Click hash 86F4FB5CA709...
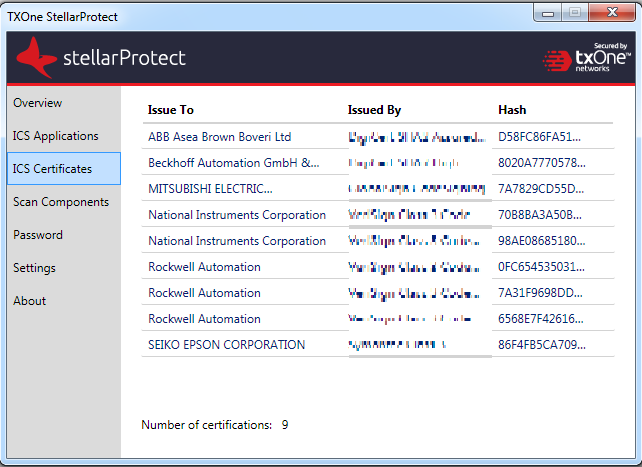Image resolution: width=642 pixels, height=467 pixels. click(x=542, y=345)
